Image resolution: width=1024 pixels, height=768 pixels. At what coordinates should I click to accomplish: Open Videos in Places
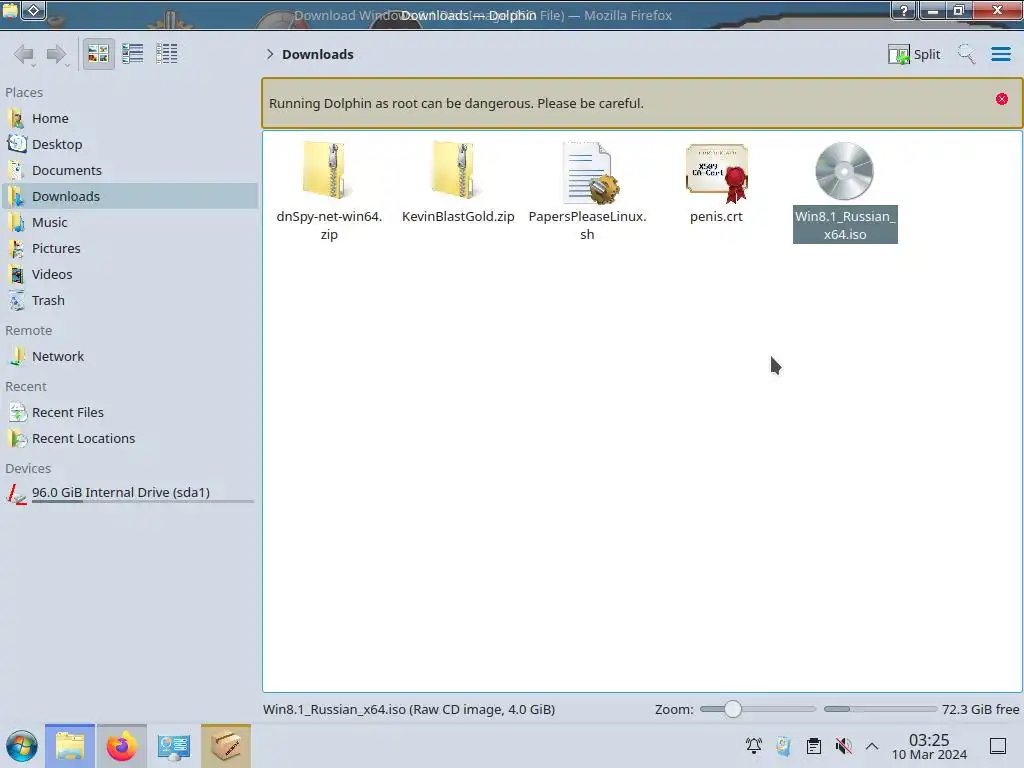click(130, 275)
